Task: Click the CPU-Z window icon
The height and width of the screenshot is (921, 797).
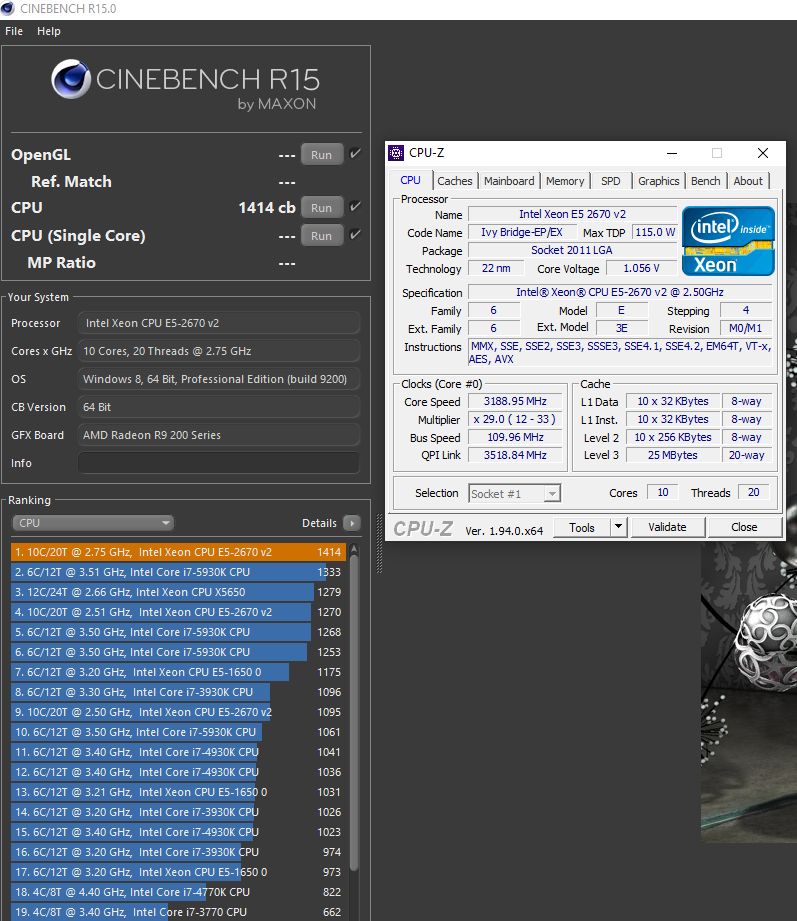Action: (397, 153)
